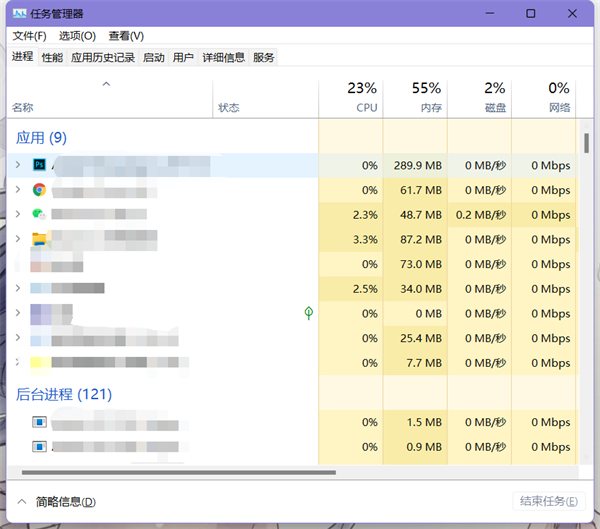Click the Task Manager title bar icon
Viewport: 600px width, 529px height.
[x=19, y=14]
